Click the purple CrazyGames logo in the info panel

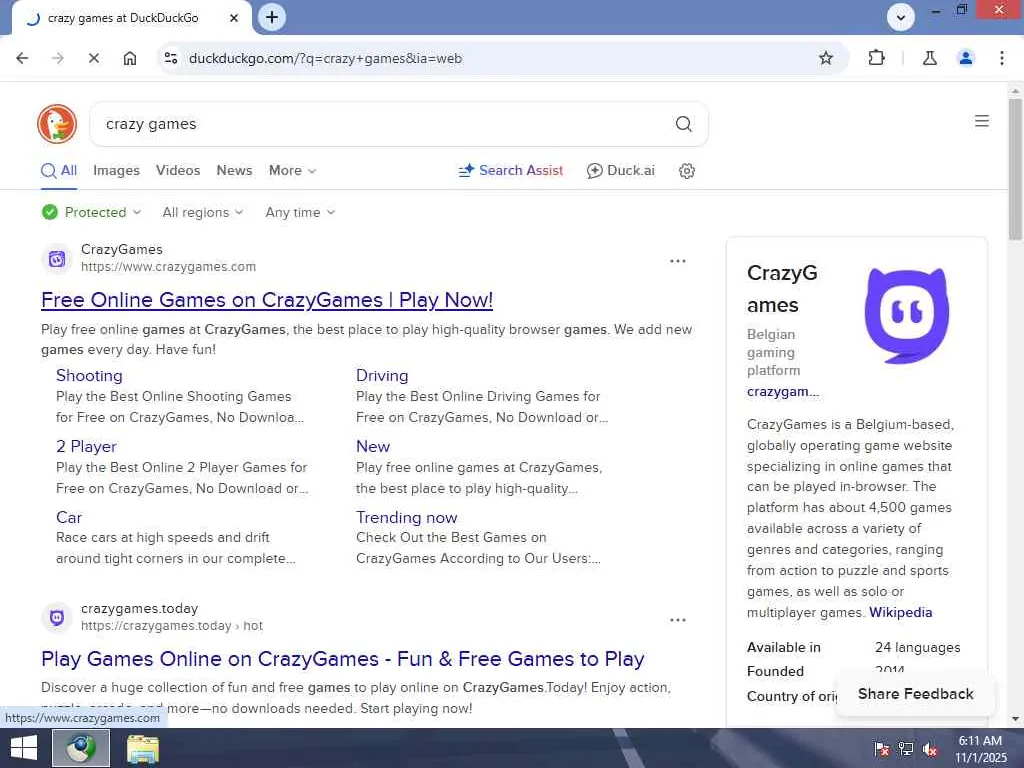click(906, 314)
